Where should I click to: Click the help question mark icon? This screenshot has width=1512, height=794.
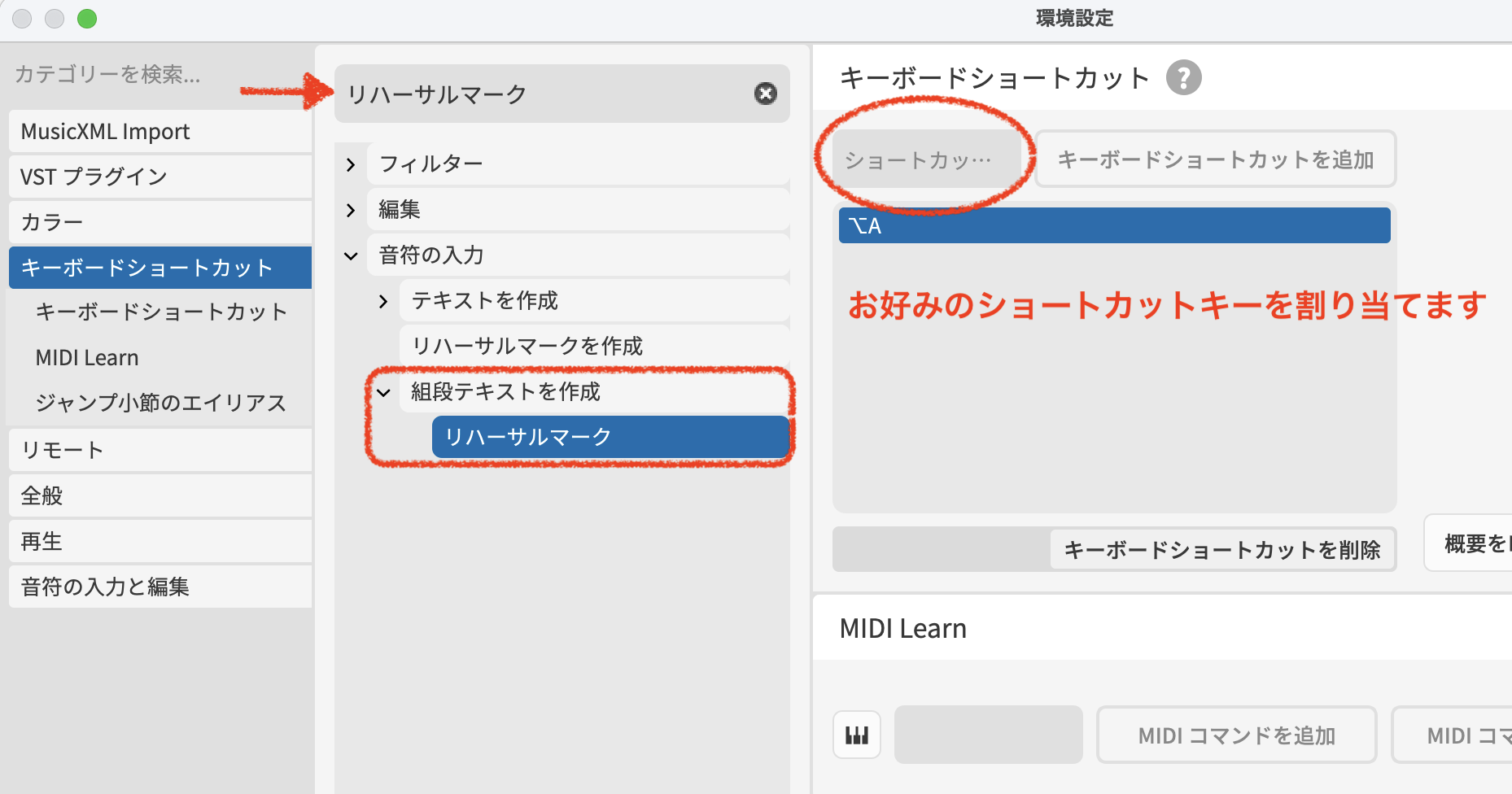[1183, 78]
